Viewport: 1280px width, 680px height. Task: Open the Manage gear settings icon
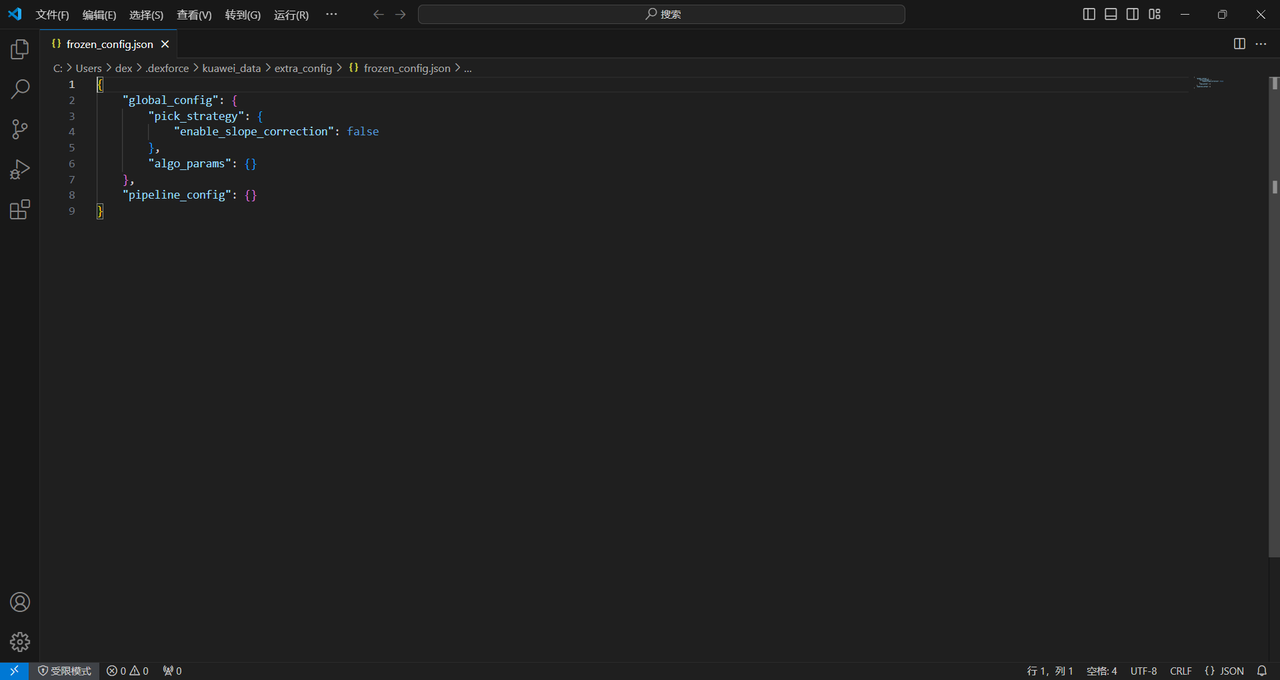tap(19, 642)
